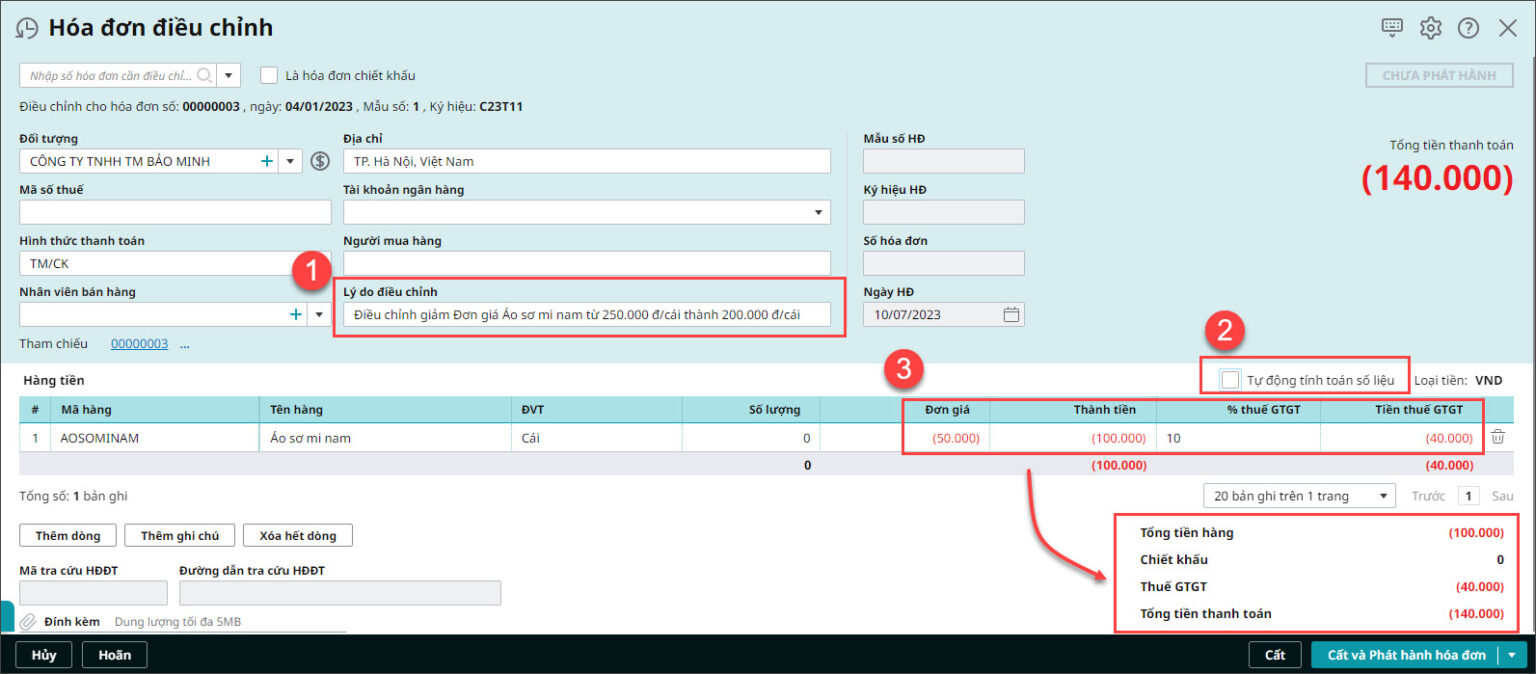The width and height of the screenshot is (1536, 674).
Task: Click the Thêm dòng button
Action: tap(68, 535)
